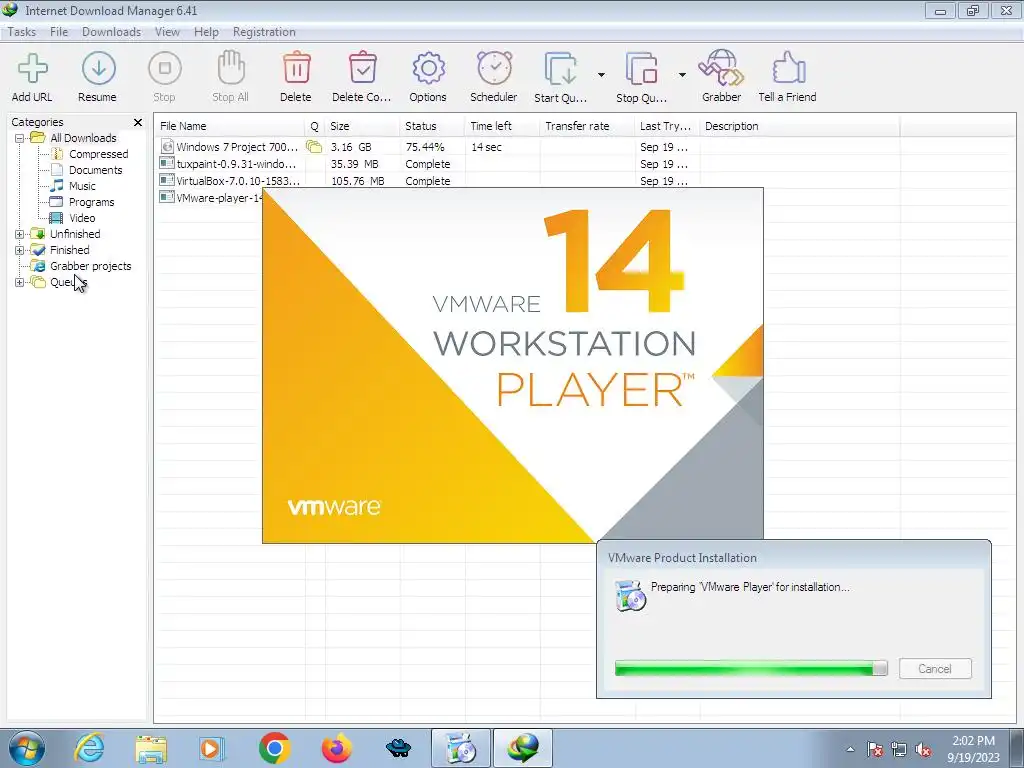Open the View menu
The width and height of the screenshot is (1024, 768).
[x=167, y=32]
